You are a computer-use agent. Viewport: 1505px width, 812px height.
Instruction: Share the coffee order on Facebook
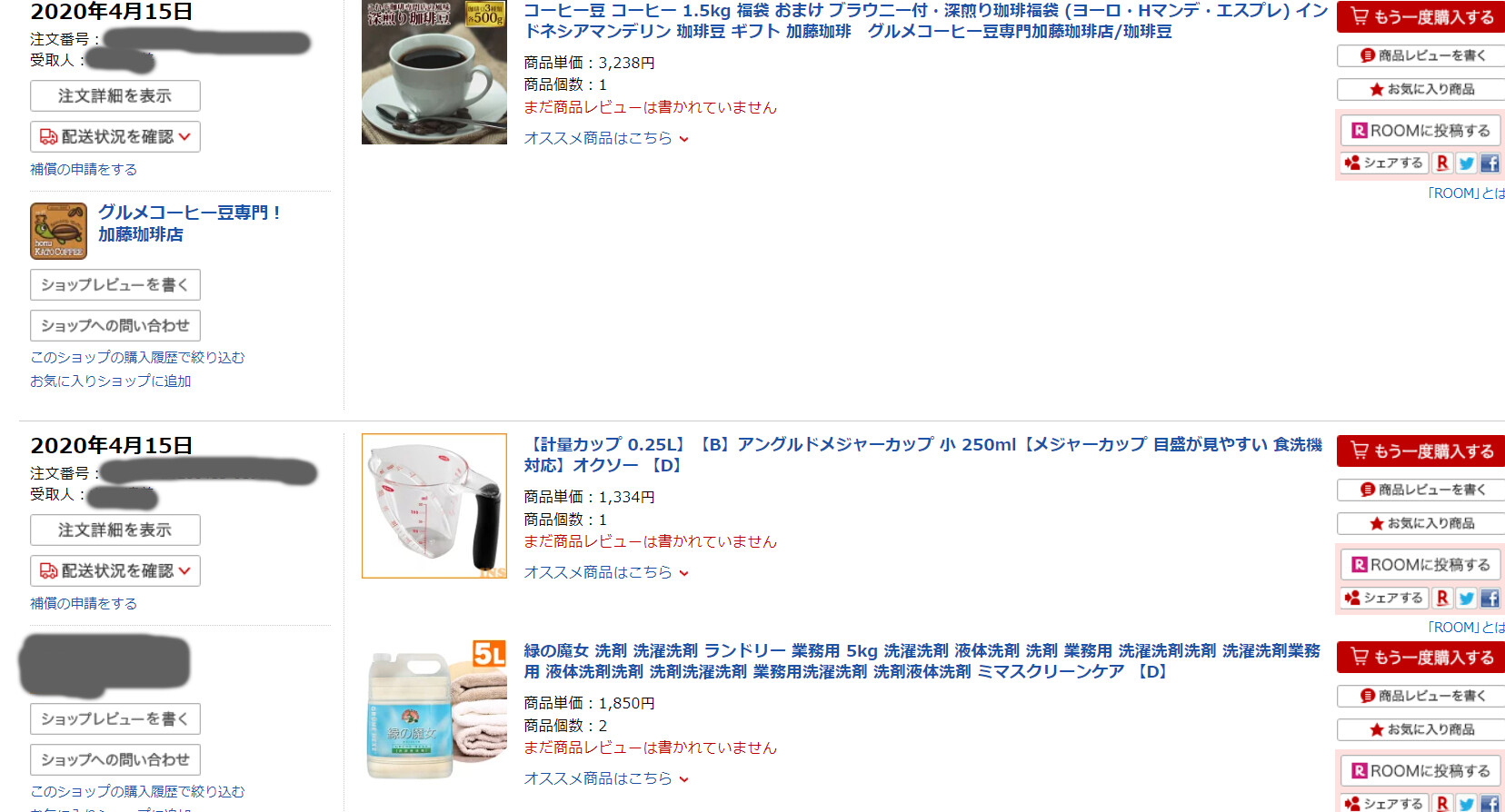click(x=1490, y=163)
